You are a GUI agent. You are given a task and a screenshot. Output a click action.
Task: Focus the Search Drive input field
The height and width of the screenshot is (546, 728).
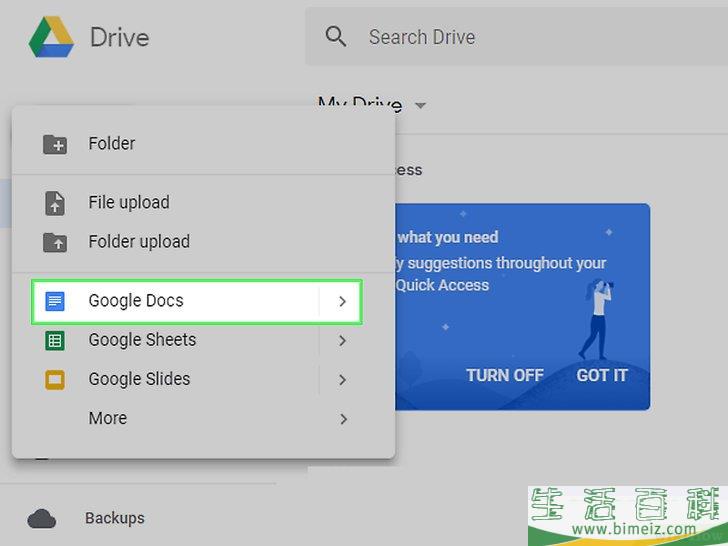[x=516, y=37]
